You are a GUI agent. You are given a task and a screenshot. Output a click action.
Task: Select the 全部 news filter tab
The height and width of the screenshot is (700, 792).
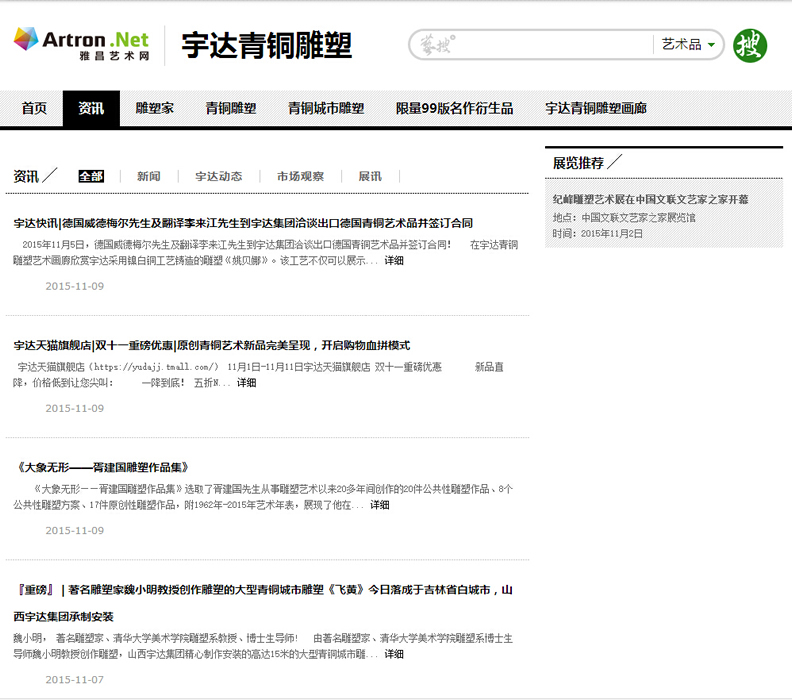click(91, 176)
